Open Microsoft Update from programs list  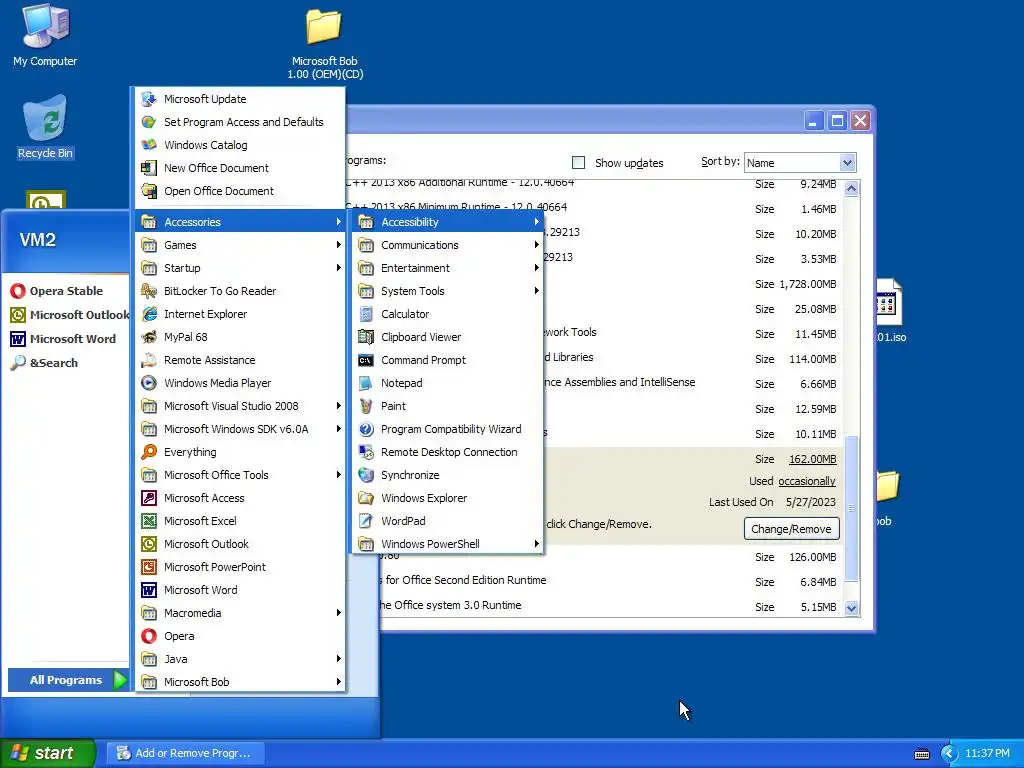[240, 99]
